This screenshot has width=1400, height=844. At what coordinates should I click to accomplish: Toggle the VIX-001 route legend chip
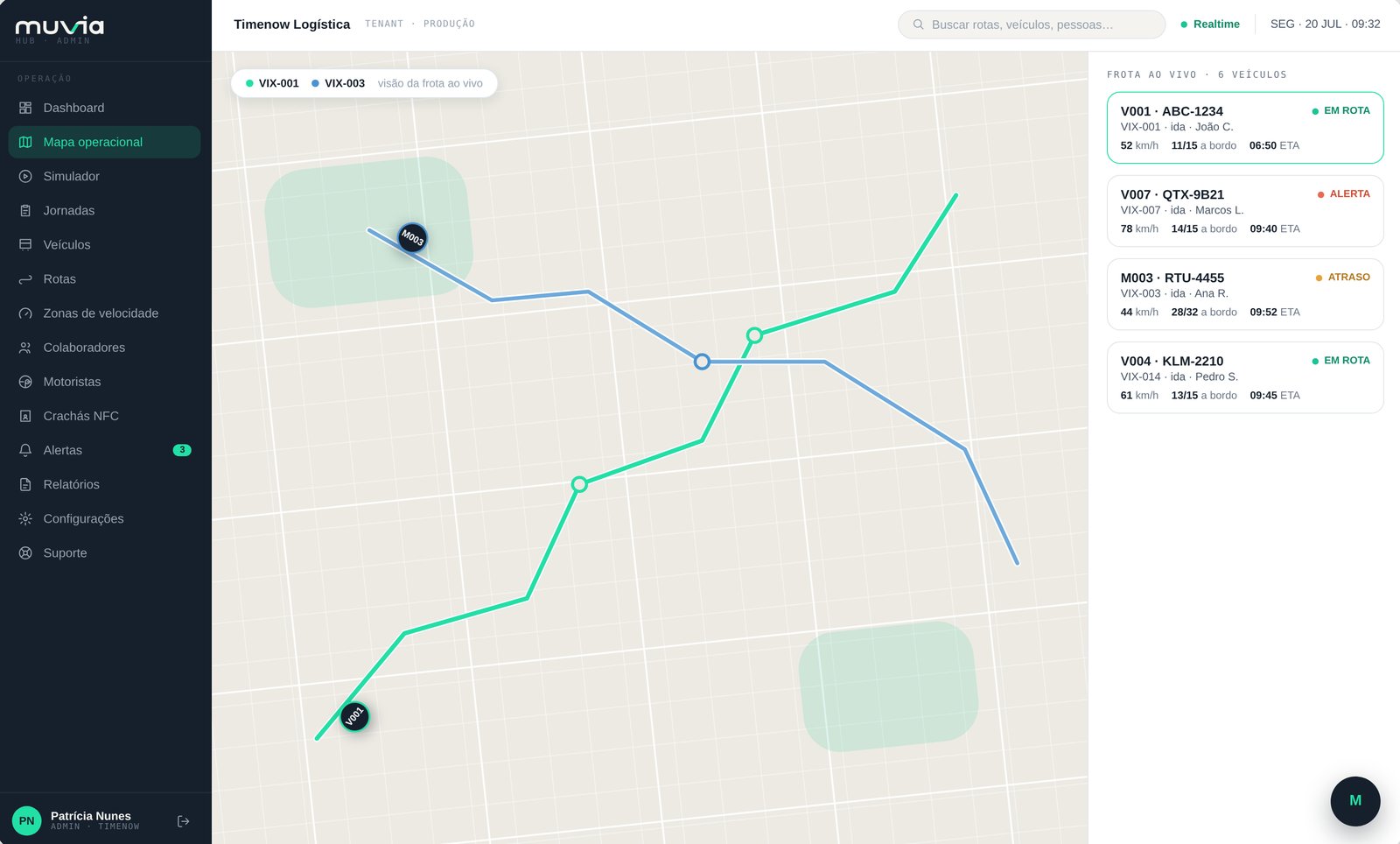[272, 83]
